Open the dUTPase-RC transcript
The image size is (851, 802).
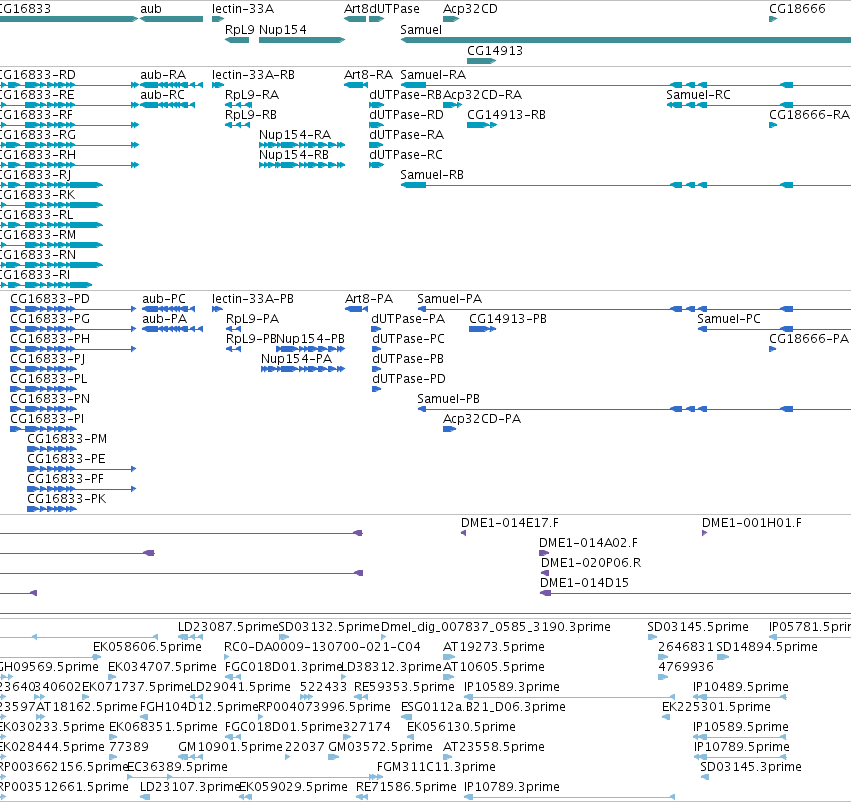[406, 155]
